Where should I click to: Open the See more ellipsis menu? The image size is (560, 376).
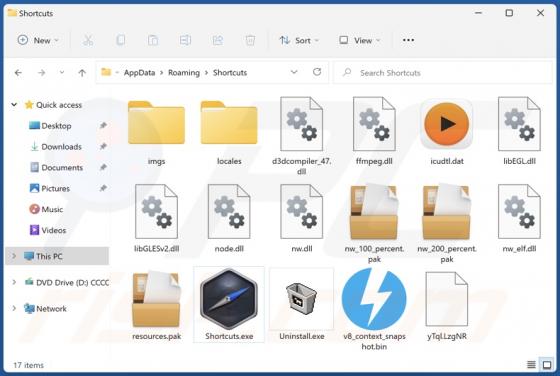pos(408,40)
